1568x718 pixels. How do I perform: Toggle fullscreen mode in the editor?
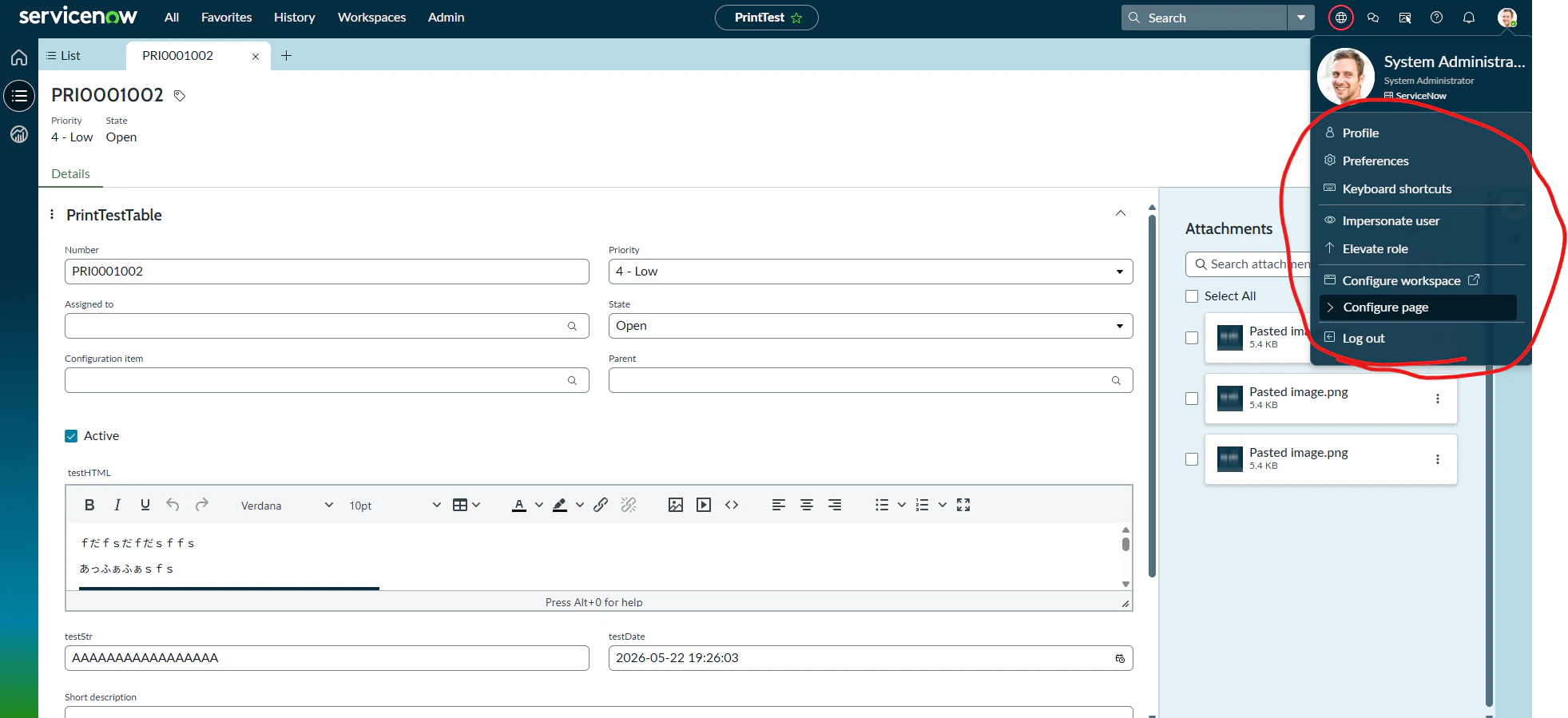[x=963, y=505]
